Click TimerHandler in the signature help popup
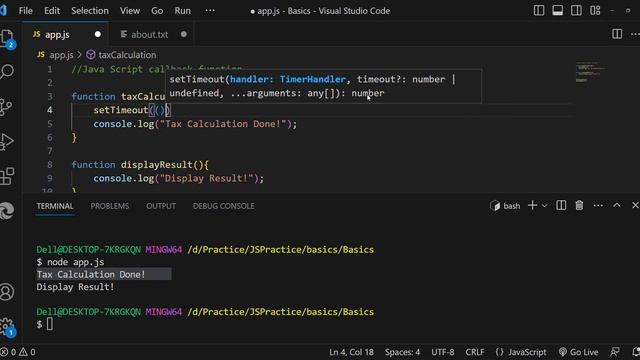This screenshot has width=640, height=360. tap(313, 79)
